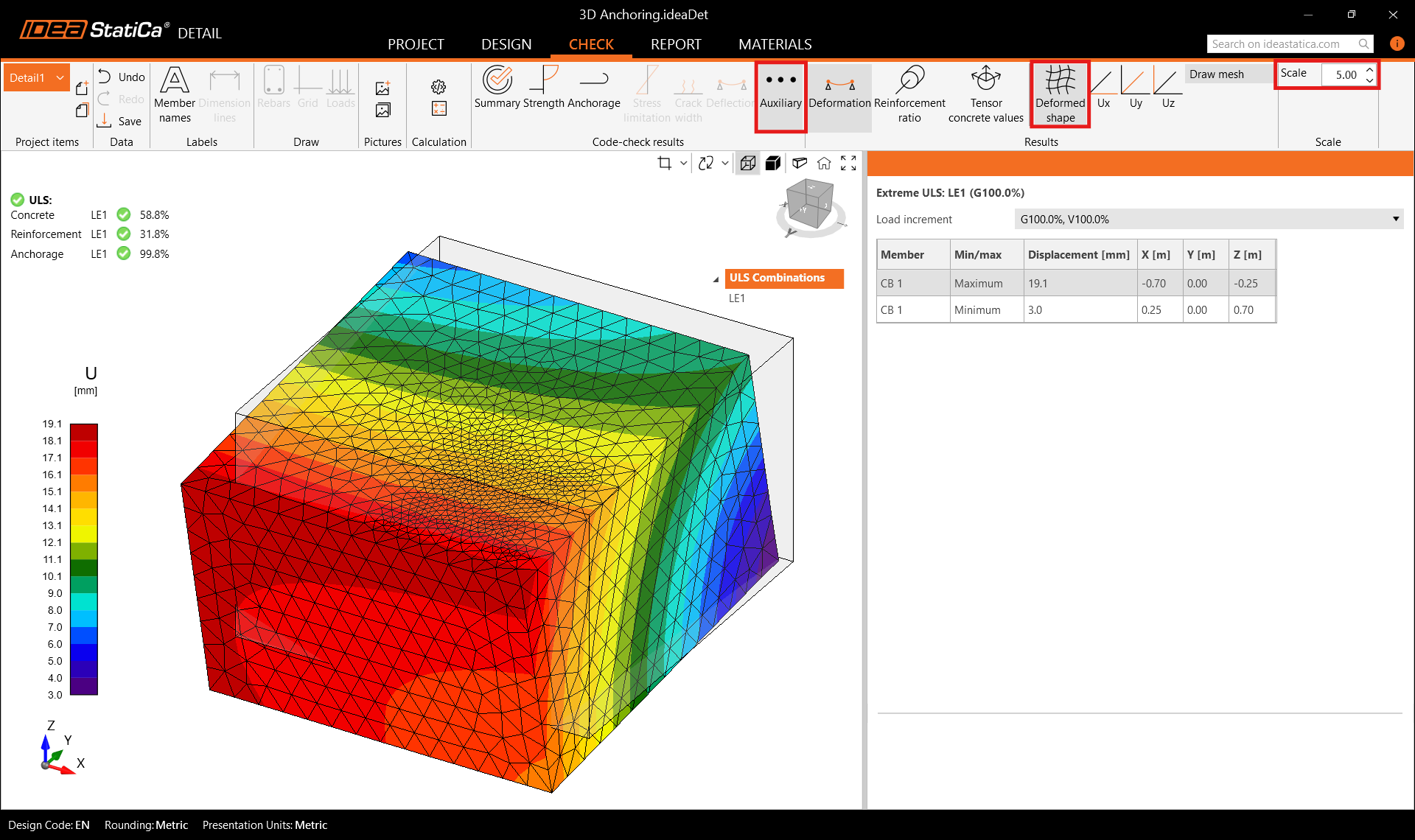The width and height of the screenshot is (1415, 840).
Task: Select the LE1 load combination
Action: 737,298
